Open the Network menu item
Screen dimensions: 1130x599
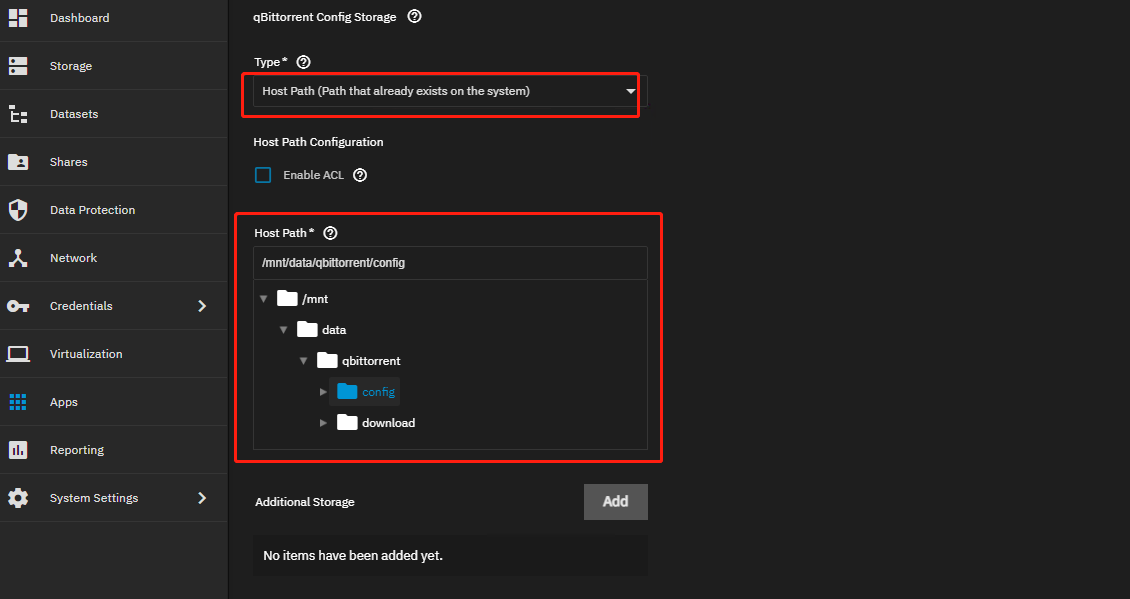pyautogui.click(x=114, y=258)
